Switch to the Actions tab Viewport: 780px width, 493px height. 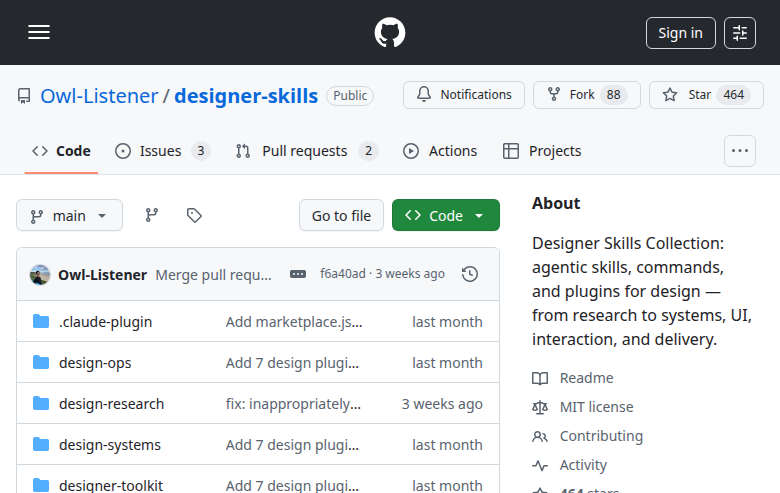pyautogui.click(x=440, y=151)
